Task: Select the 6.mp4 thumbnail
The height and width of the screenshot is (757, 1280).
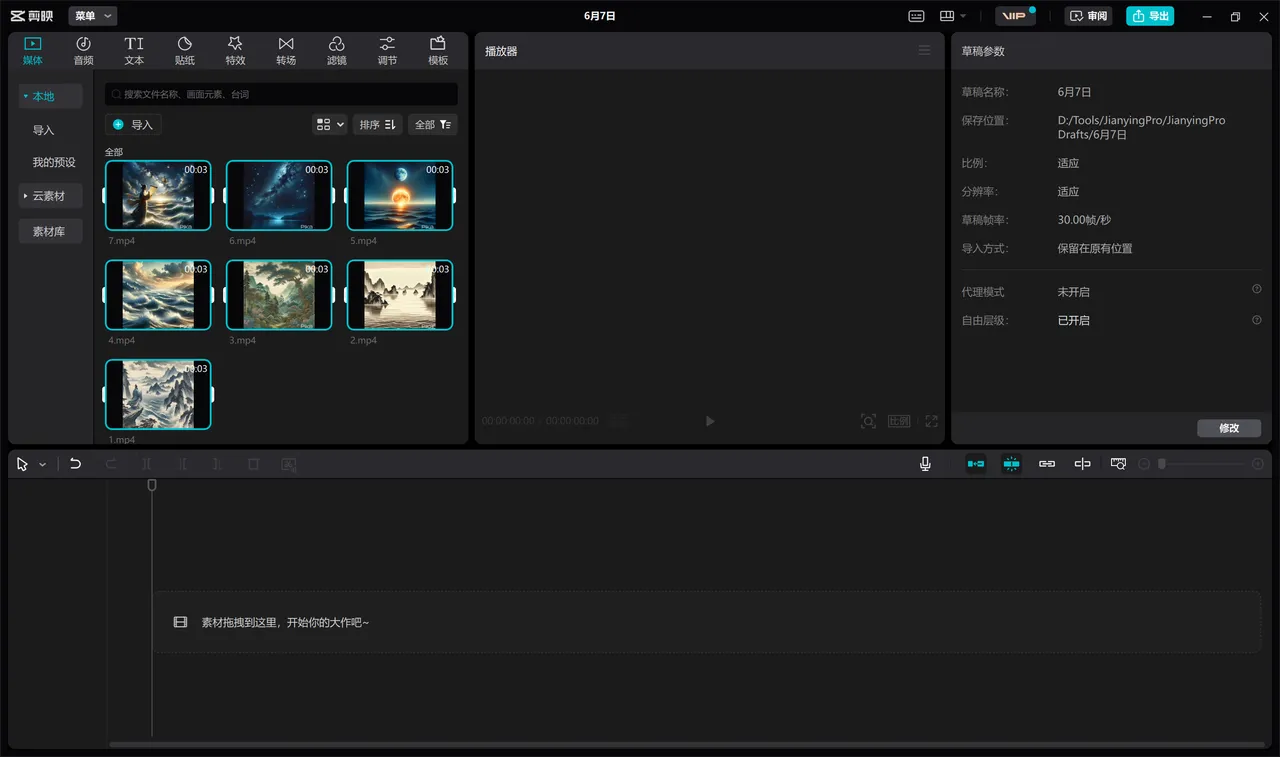Action: pyautogui.click(x=279, y=196)
